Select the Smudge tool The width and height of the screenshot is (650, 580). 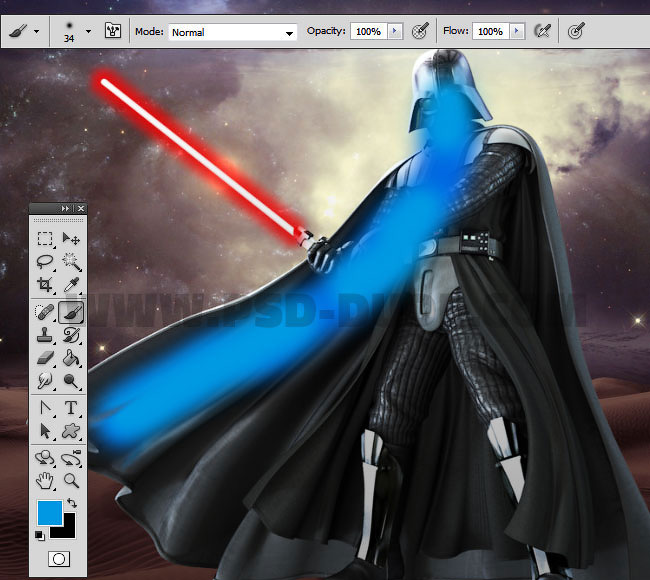(x=44, y=381)
